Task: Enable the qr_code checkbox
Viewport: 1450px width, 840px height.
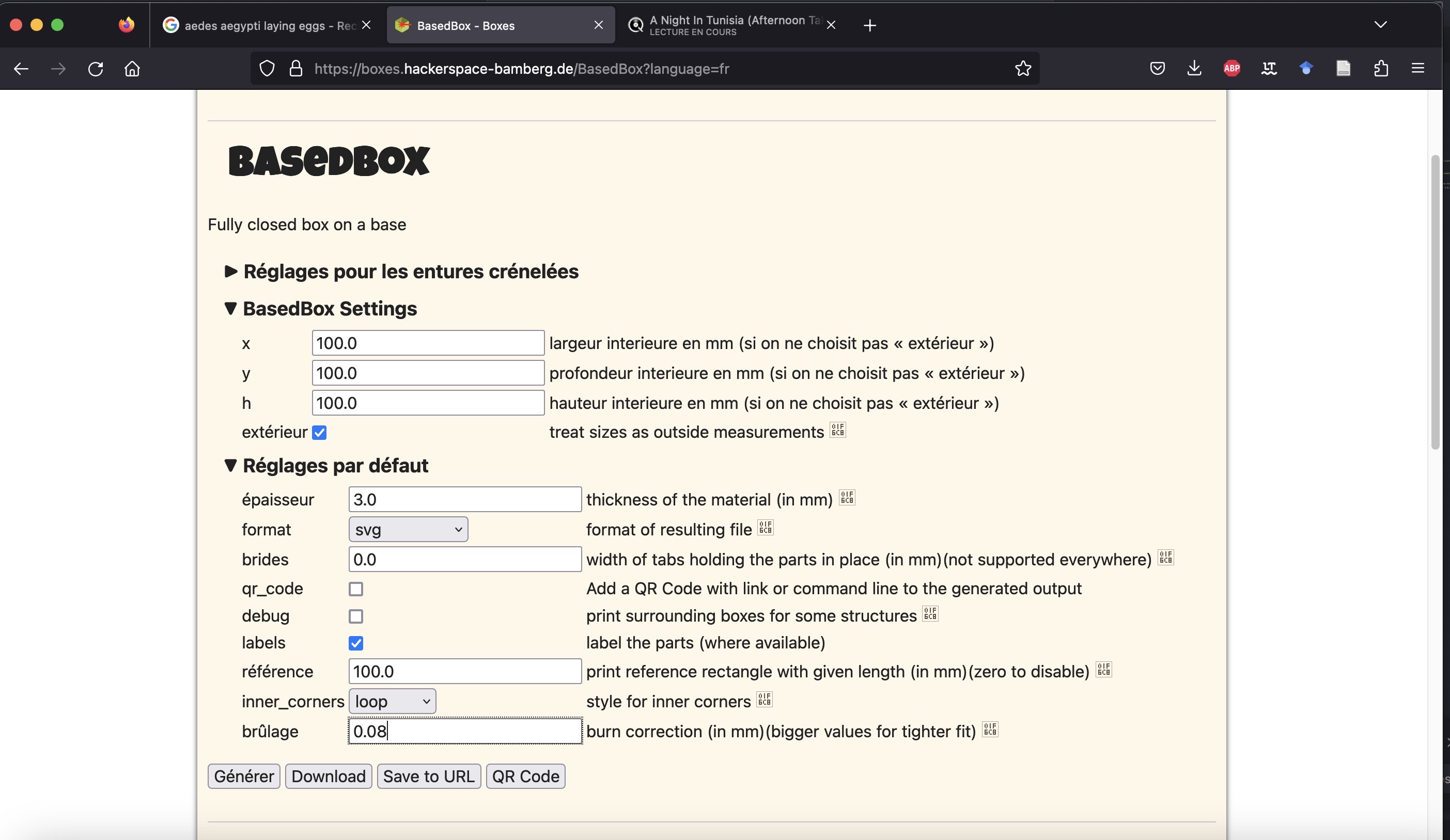Action: 356,589
